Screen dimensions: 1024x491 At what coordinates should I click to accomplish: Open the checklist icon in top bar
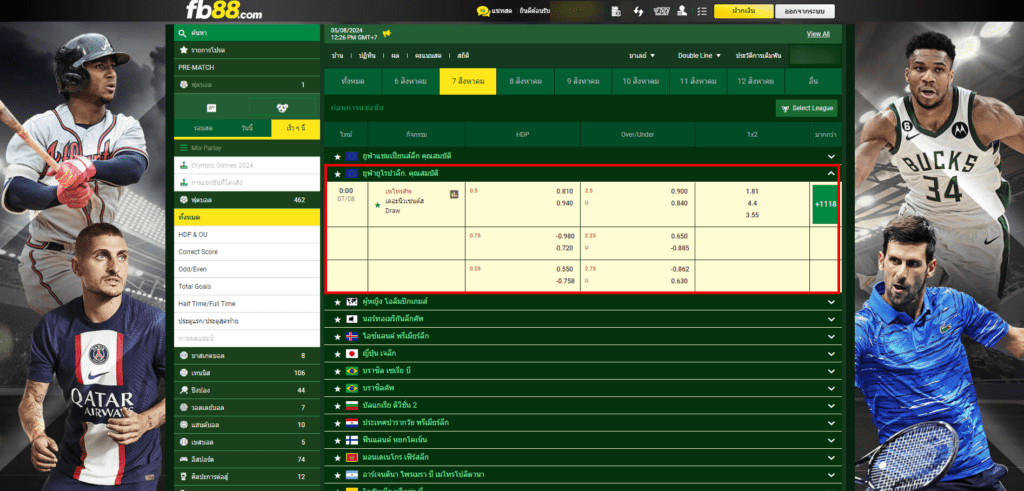coord(702,11)
